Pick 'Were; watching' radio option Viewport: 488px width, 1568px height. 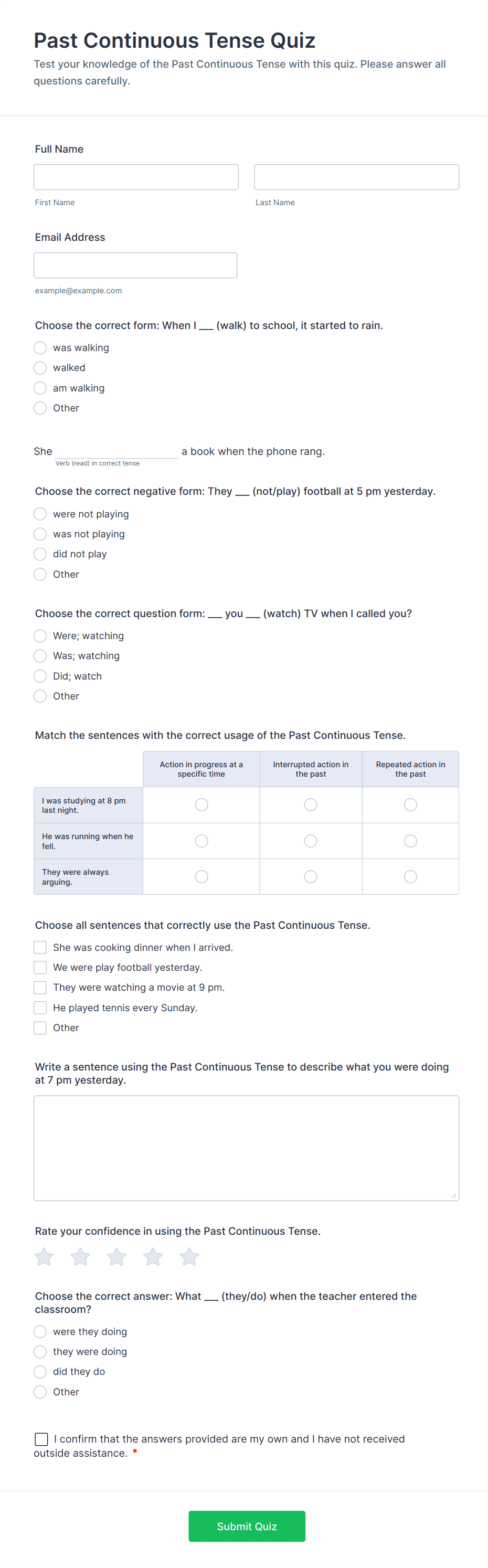[40, 635]
